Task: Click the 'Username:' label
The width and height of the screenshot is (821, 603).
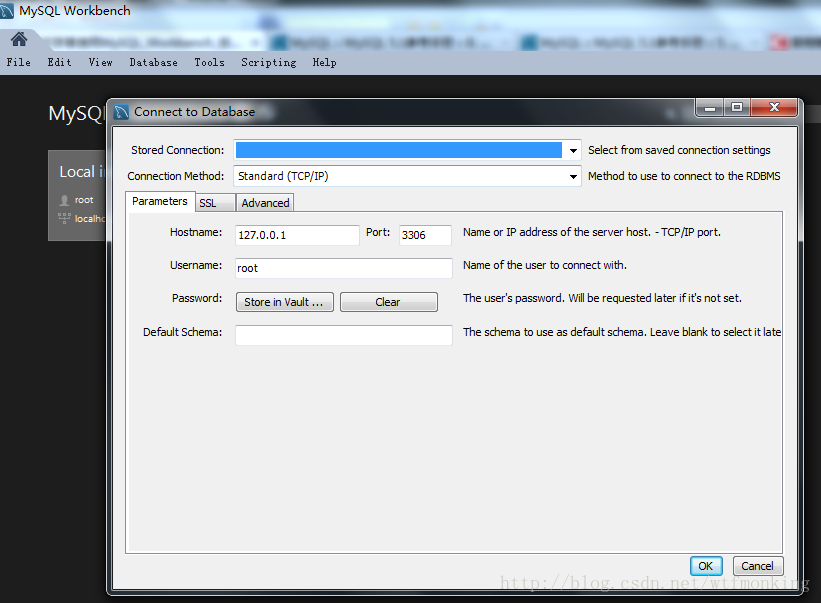Action: tap(196, 265)
